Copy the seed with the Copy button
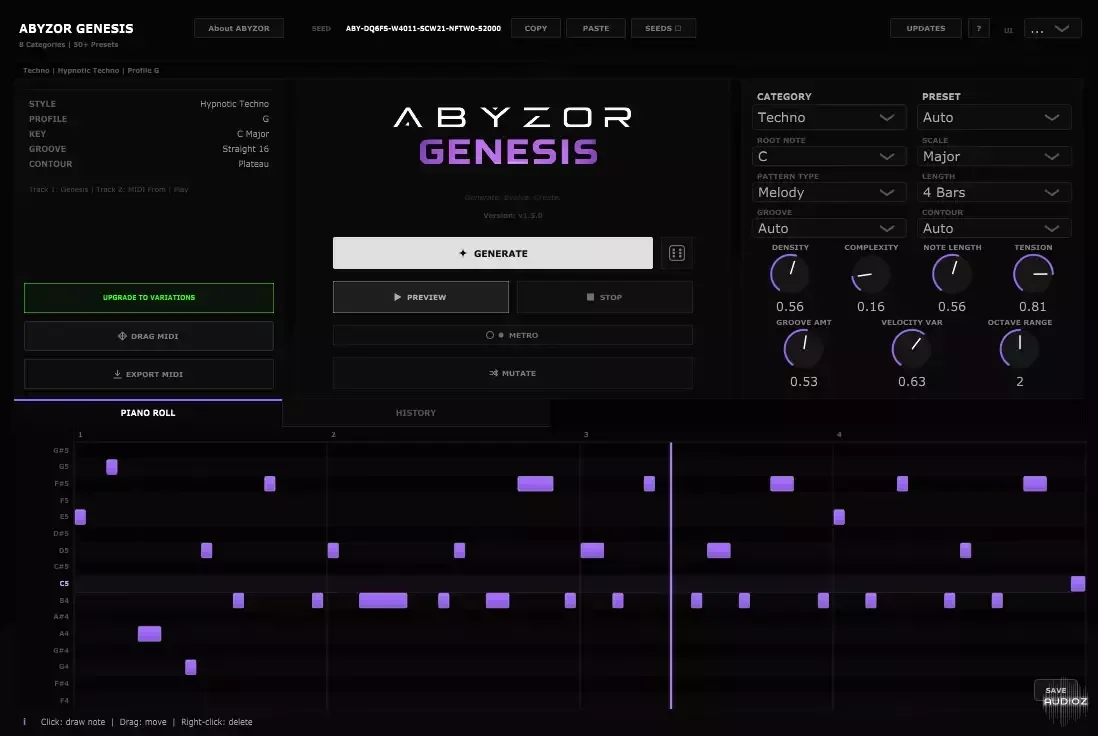 coord(536,28)
